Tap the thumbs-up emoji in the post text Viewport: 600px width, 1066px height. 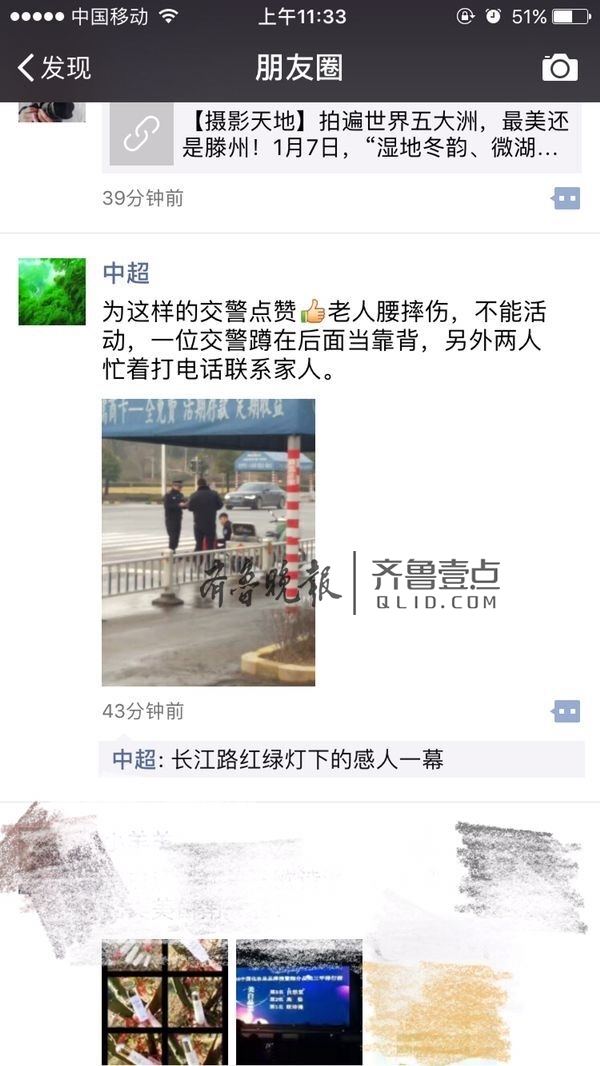[313, 312]
